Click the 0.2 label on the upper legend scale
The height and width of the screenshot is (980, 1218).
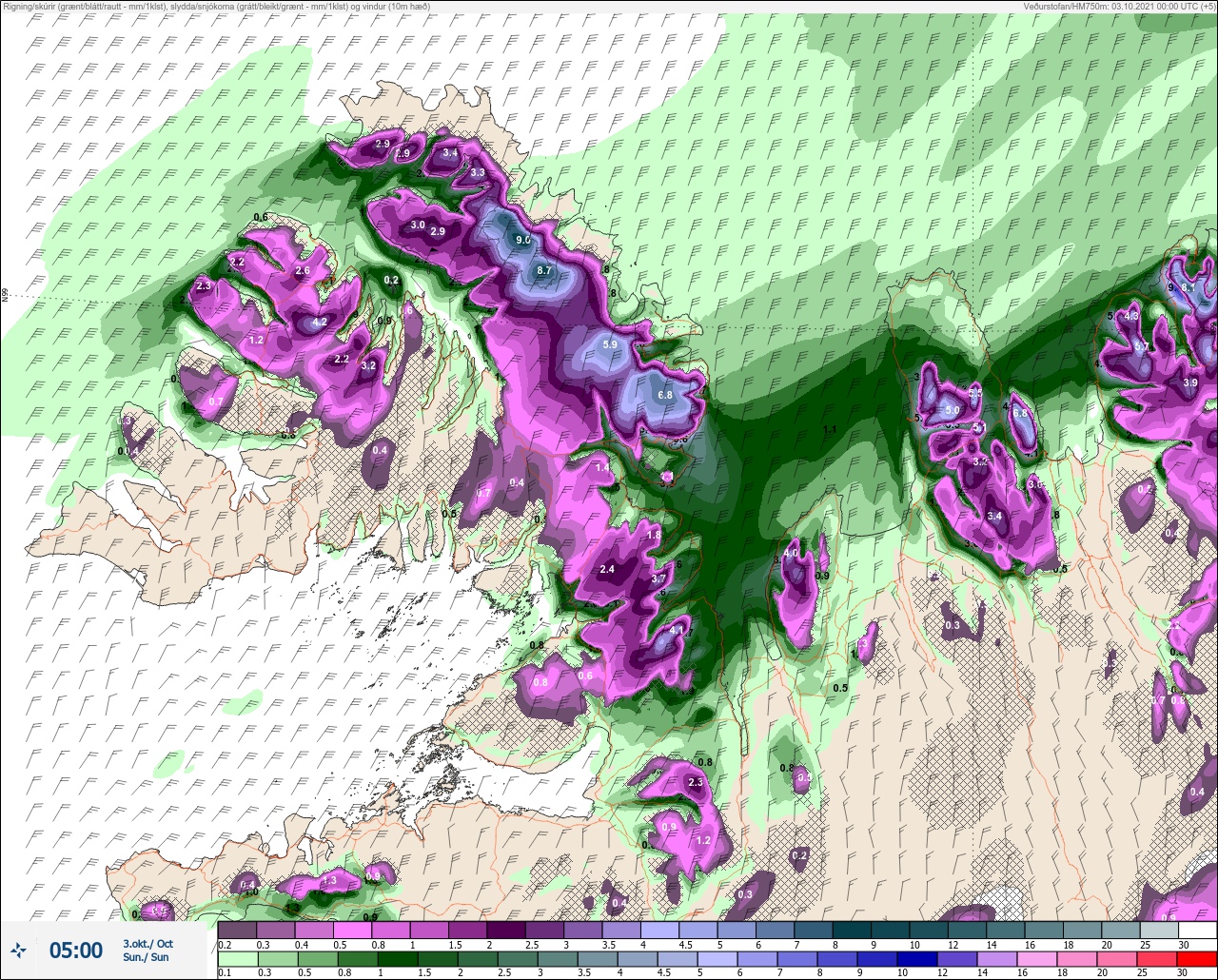click(225, 944)
